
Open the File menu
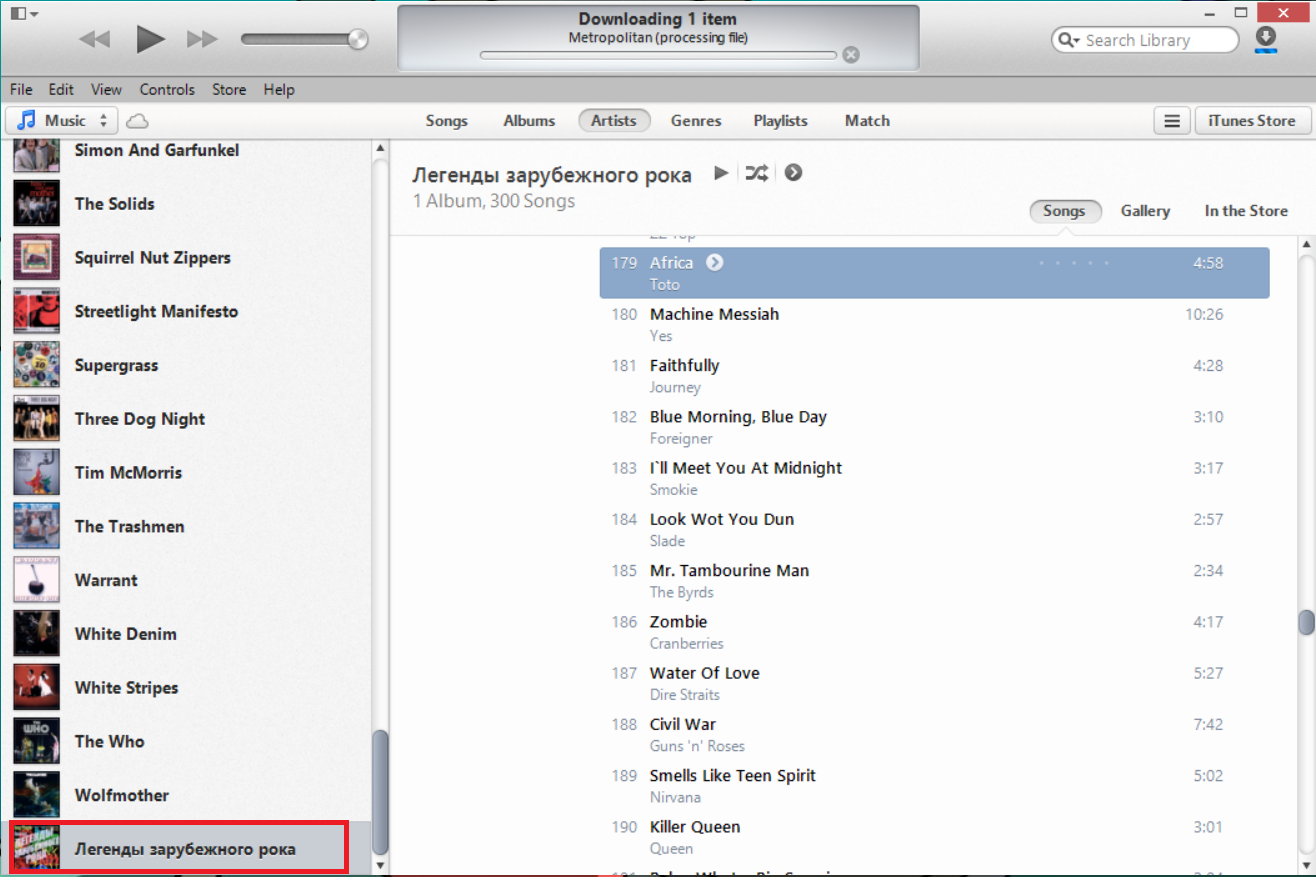point(21,89)
